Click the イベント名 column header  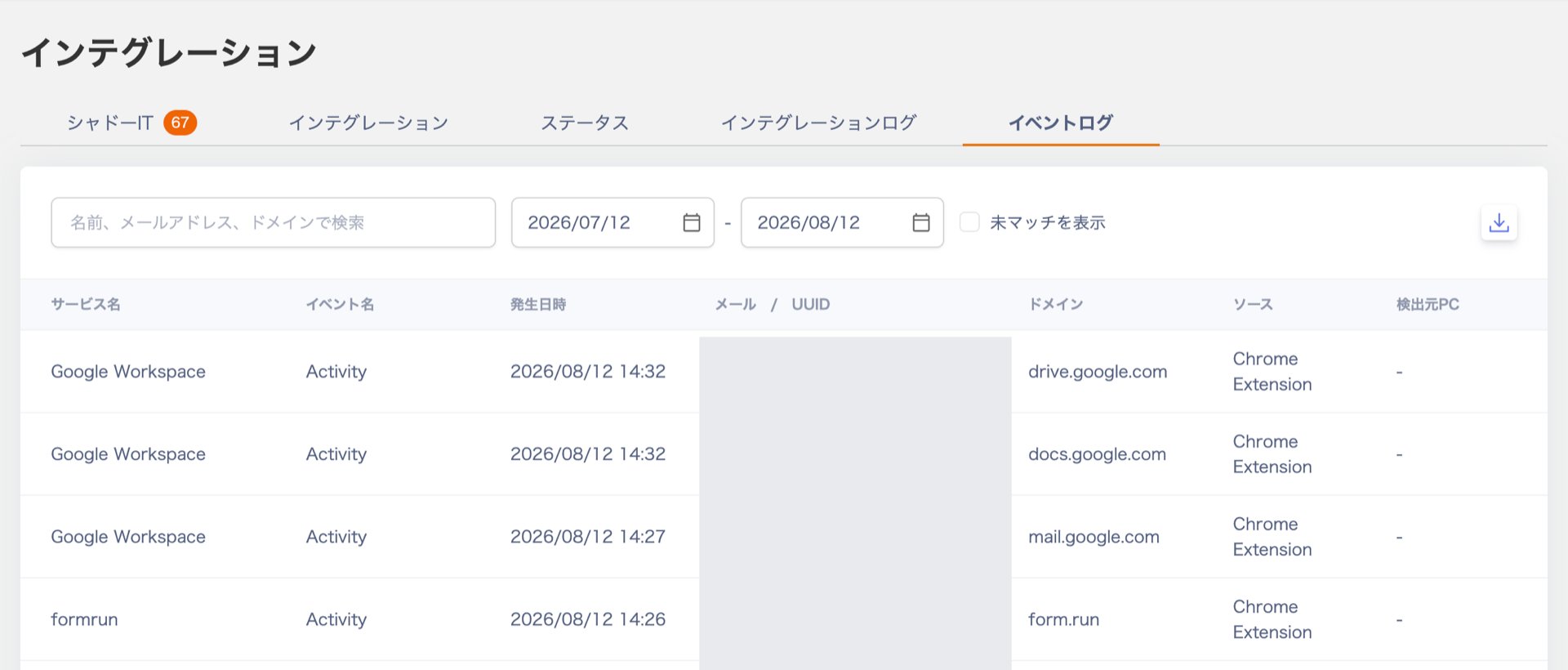click(x=340, y=304)
